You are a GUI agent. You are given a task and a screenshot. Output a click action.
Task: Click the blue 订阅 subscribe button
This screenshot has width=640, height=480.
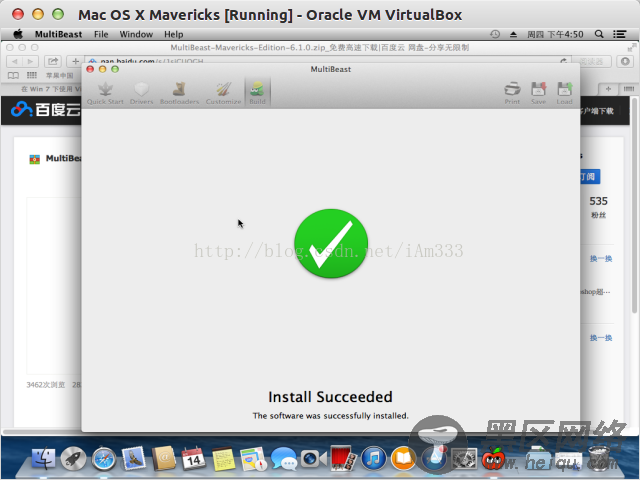(x=590, y=177)
